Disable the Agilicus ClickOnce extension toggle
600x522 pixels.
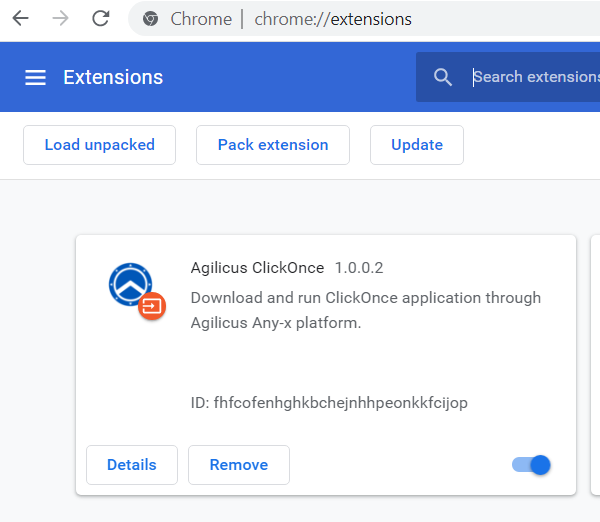click(531, 465)
